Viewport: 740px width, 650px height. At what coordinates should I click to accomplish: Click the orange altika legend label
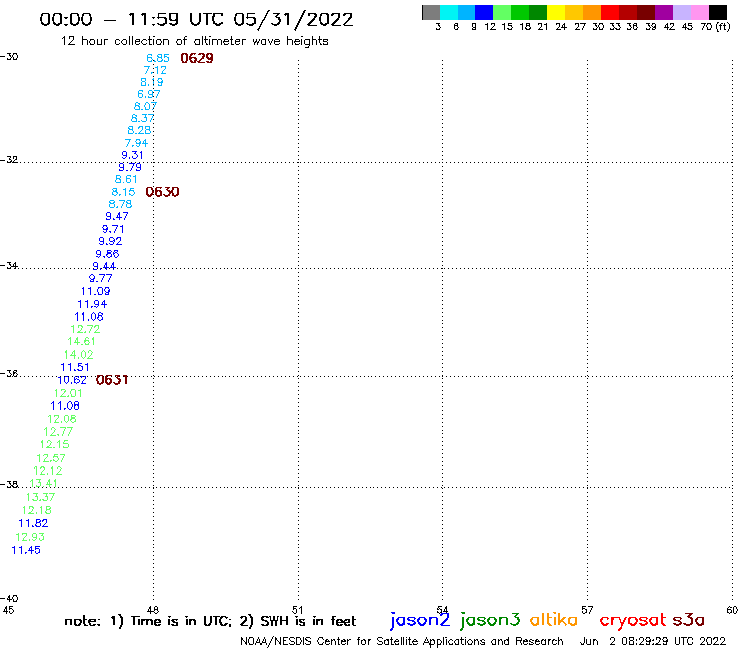[554, 619]
